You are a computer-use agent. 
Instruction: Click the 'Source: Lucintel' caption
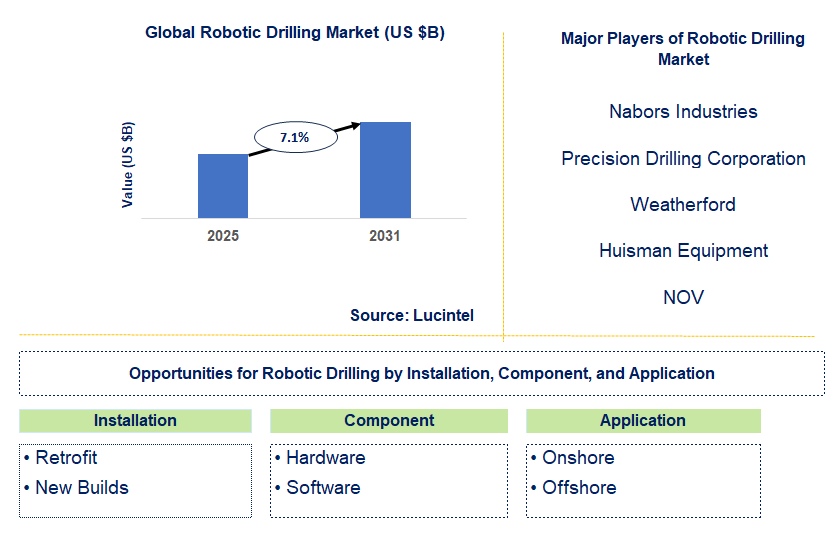pos(412,315)
